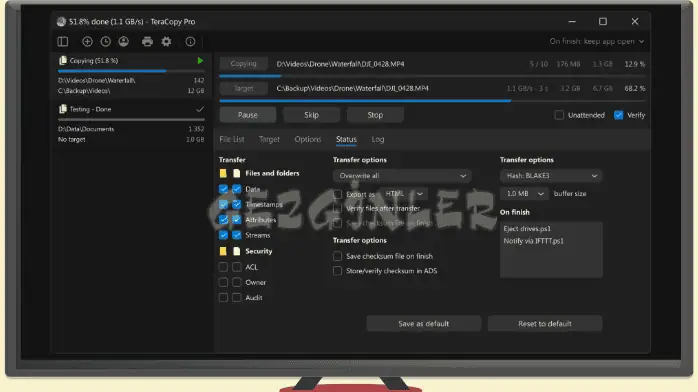The width and height of the screenshot is (698, 392).
Task: Click the copy icon beside Testing - Done
Action: [x=63, y=109]
